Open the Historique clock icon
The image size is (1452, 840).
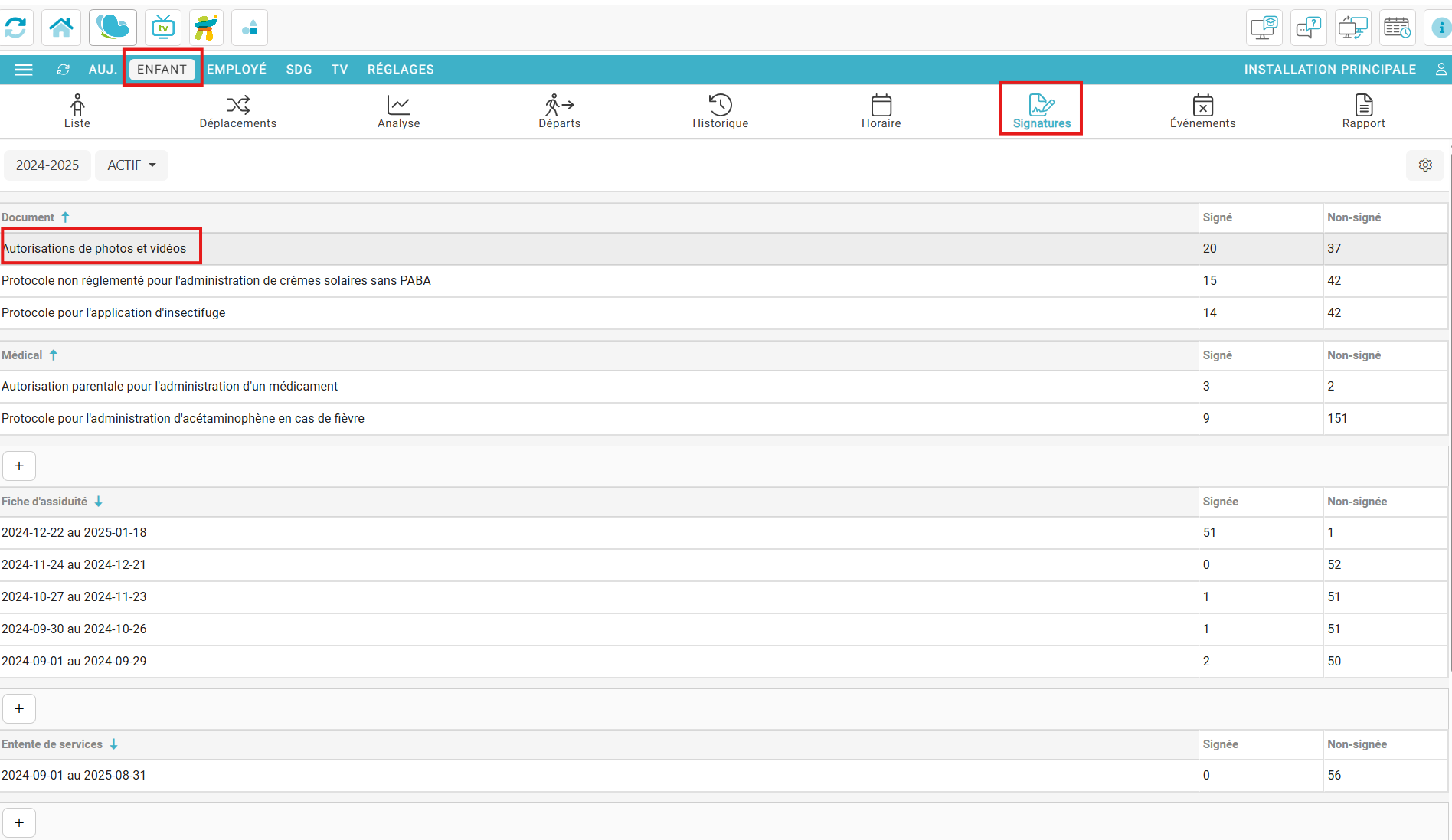720,105
